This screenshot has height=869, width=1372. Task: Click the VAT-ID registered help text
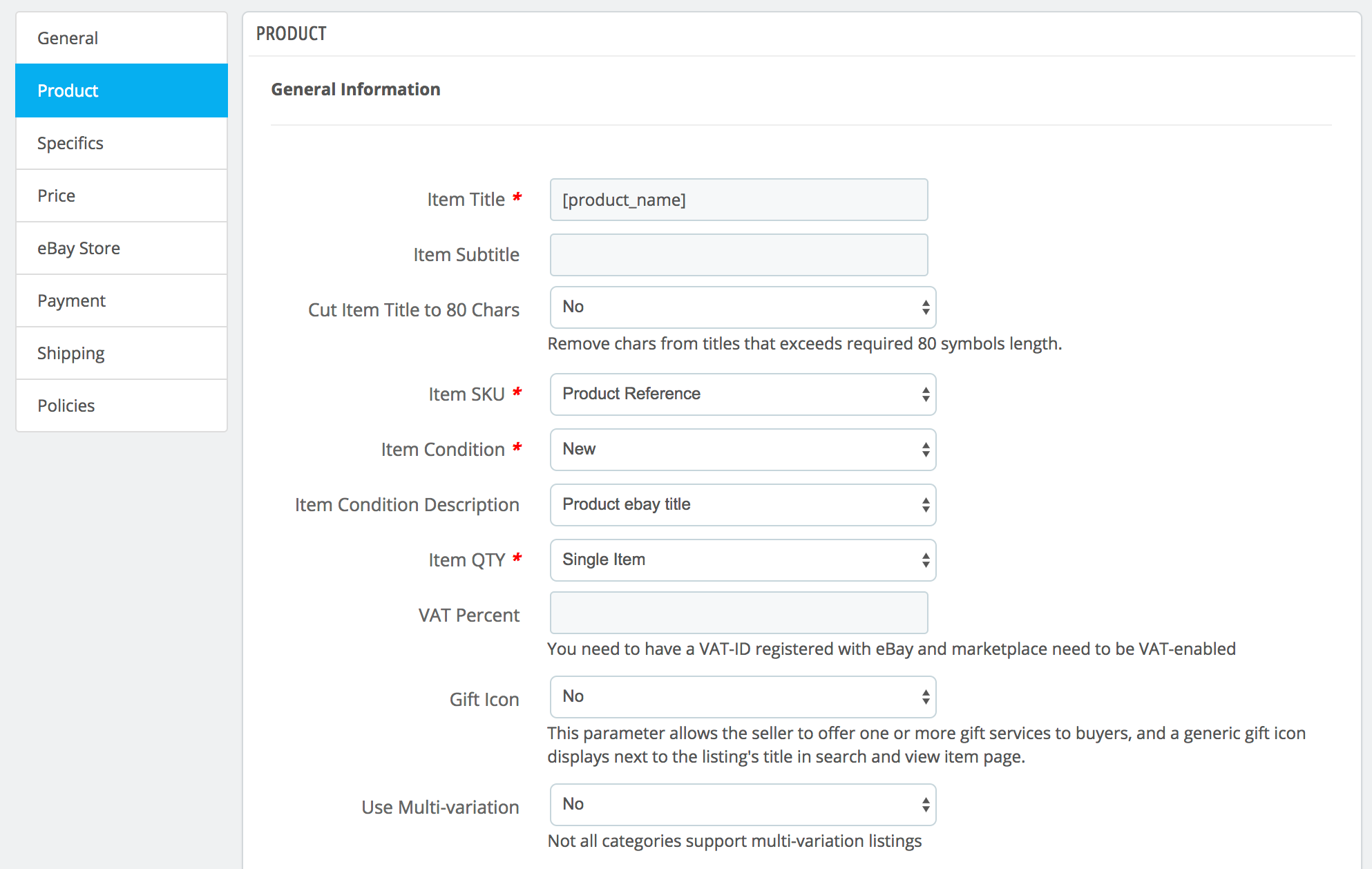click(x=891, y=649)
